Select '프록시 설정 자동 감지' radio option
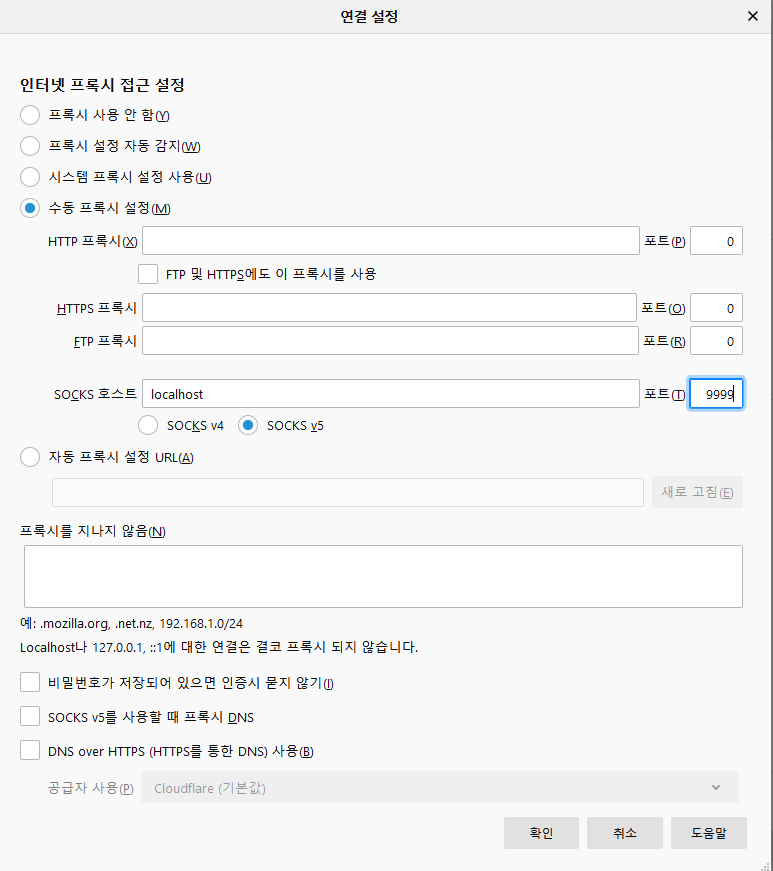The width and height of the screenshot is (773, 871). click(30, 146)
